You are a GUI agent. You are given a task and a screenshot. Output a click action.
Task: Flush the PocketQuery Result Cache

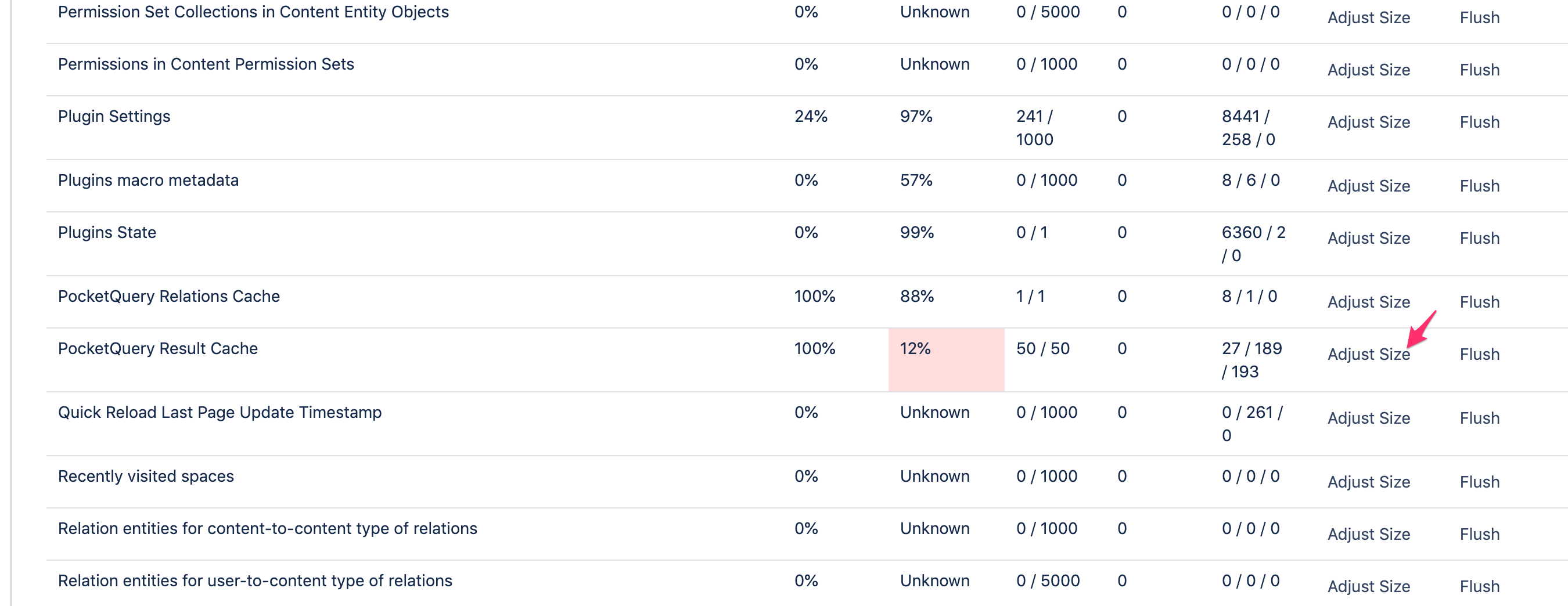(1479, 354)
